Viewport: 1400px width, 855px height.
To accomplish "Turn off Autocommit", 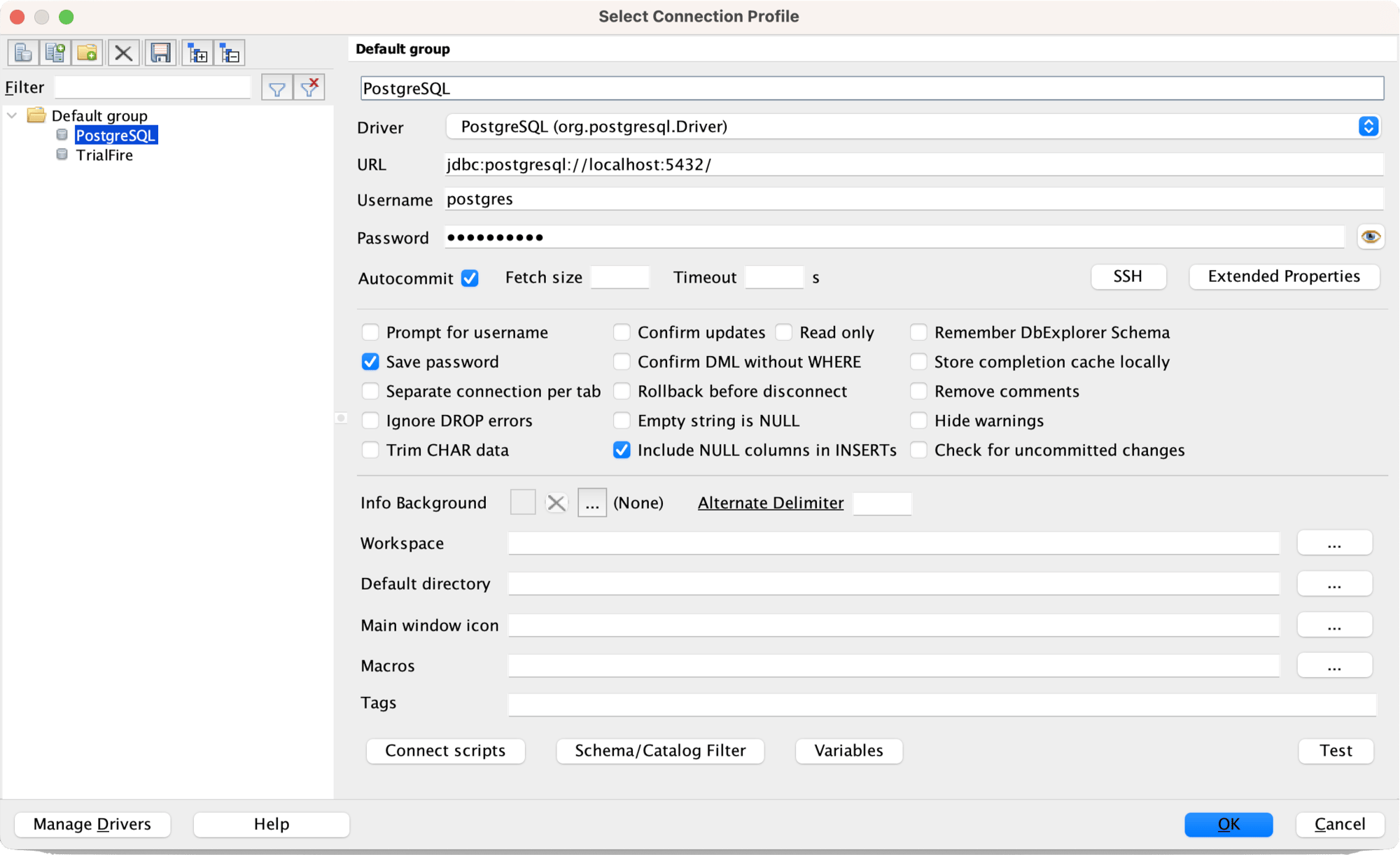I will coord(470,278).
